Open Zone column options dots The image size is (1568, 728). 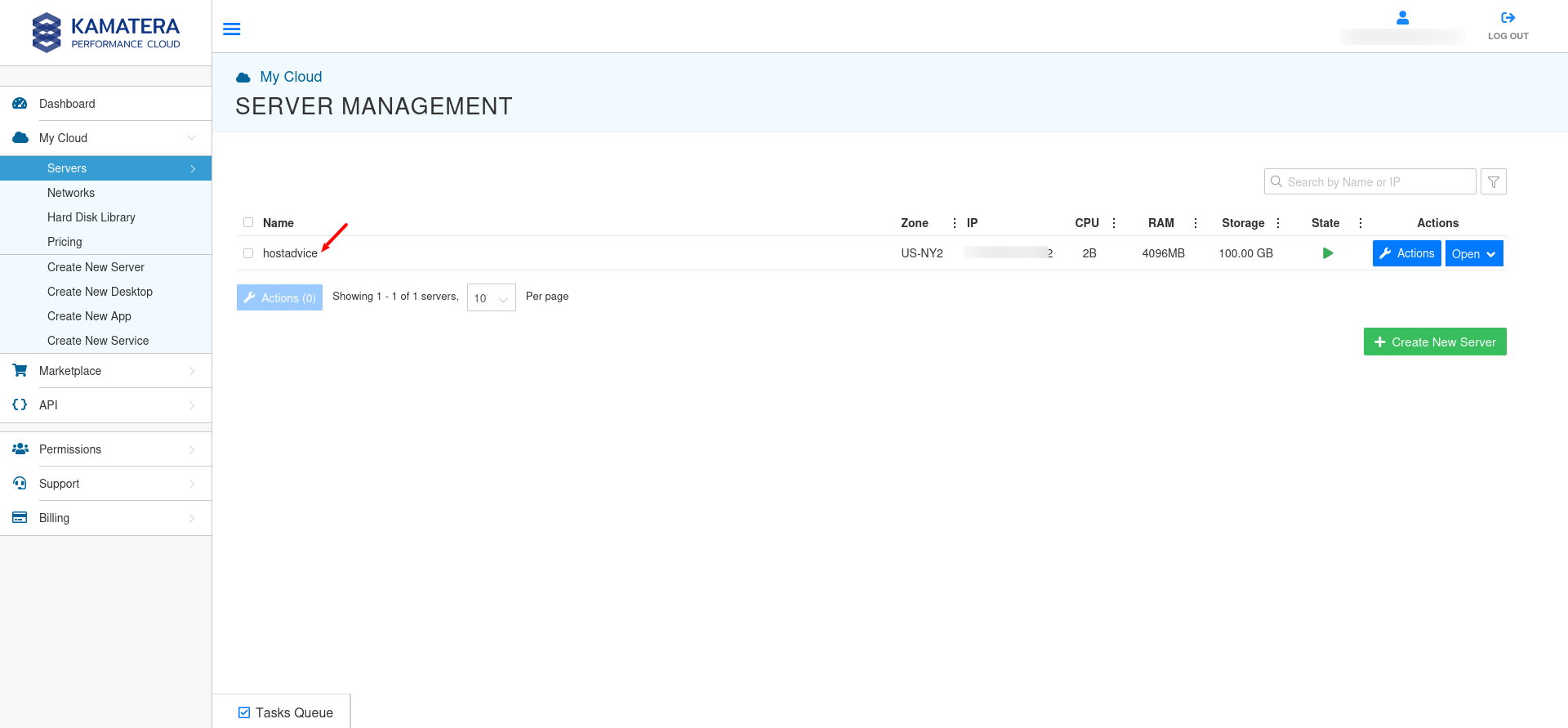point(955,223)
